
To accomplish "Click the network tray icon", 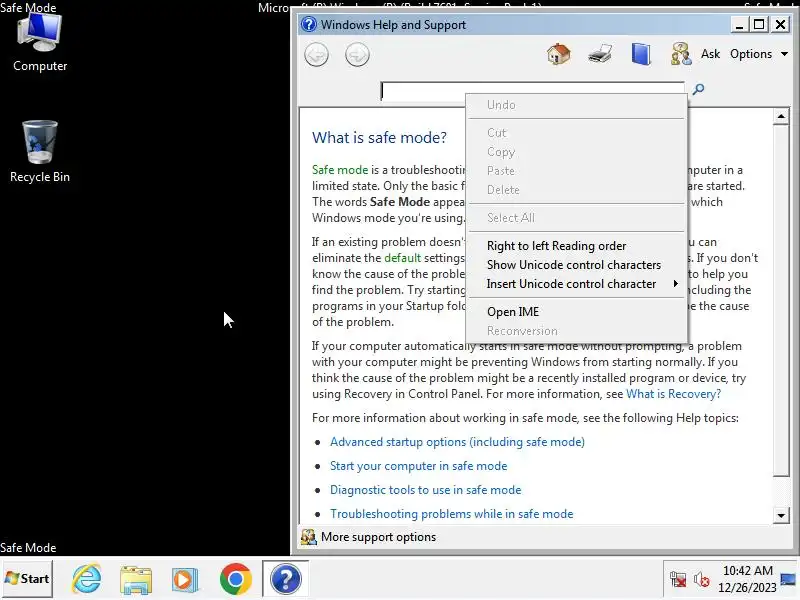I will [678, 580].
